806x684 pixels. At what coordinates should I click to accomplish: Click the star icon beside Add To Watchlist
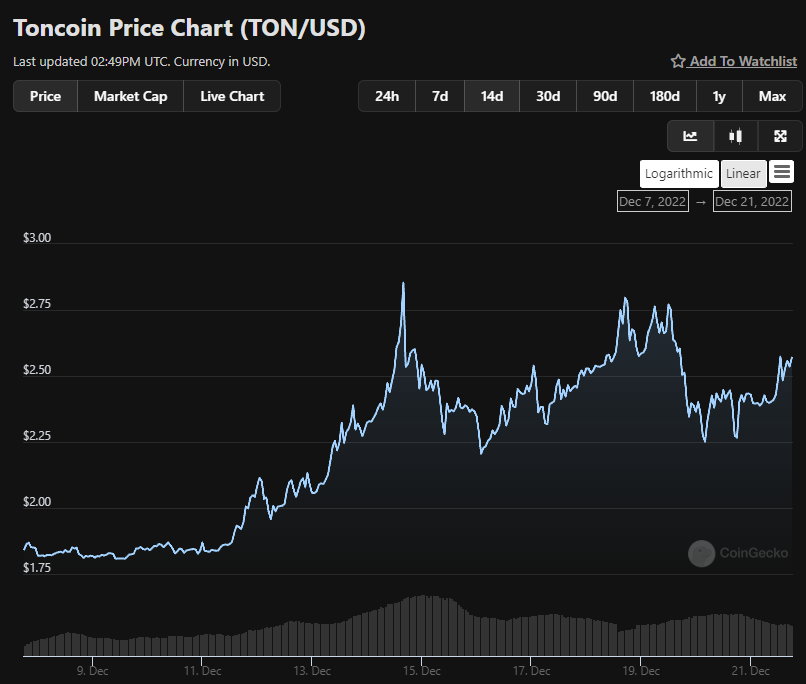677,62
